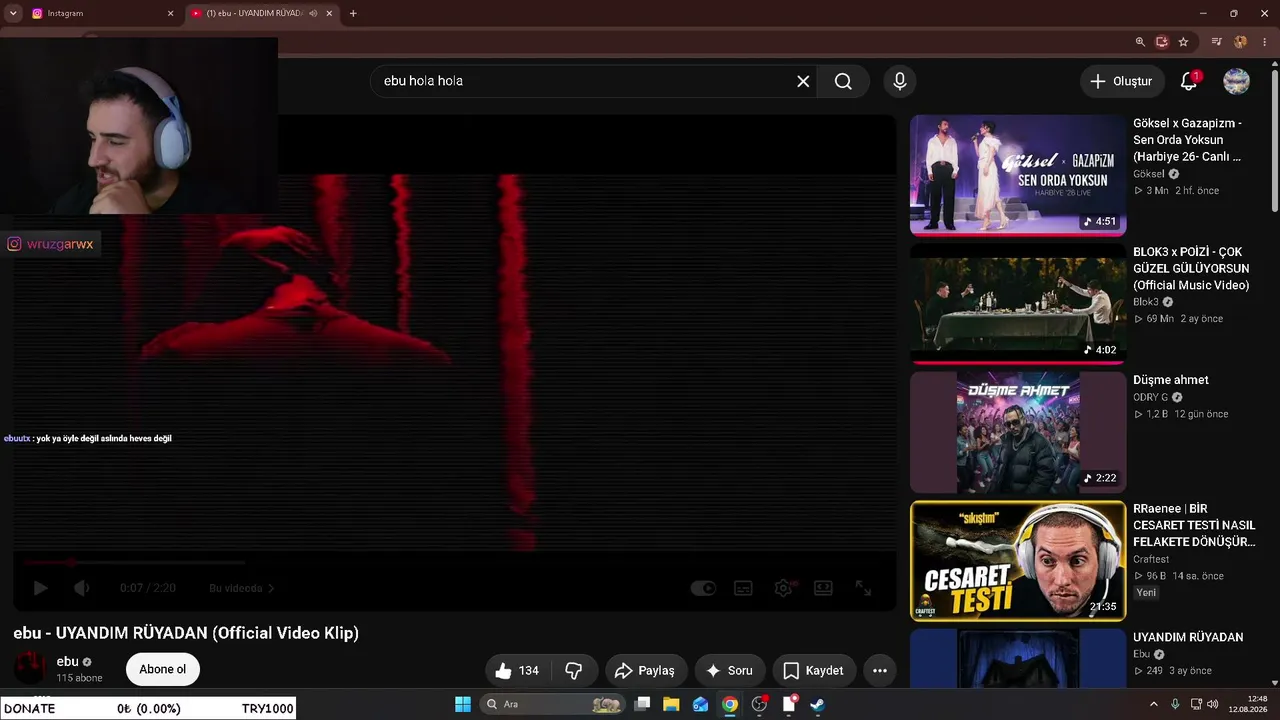The height and width of the screenshot is (720, 1280).
Task: Open the Windows Start menu
Action: pyautogui.click(x=463, y=704)
